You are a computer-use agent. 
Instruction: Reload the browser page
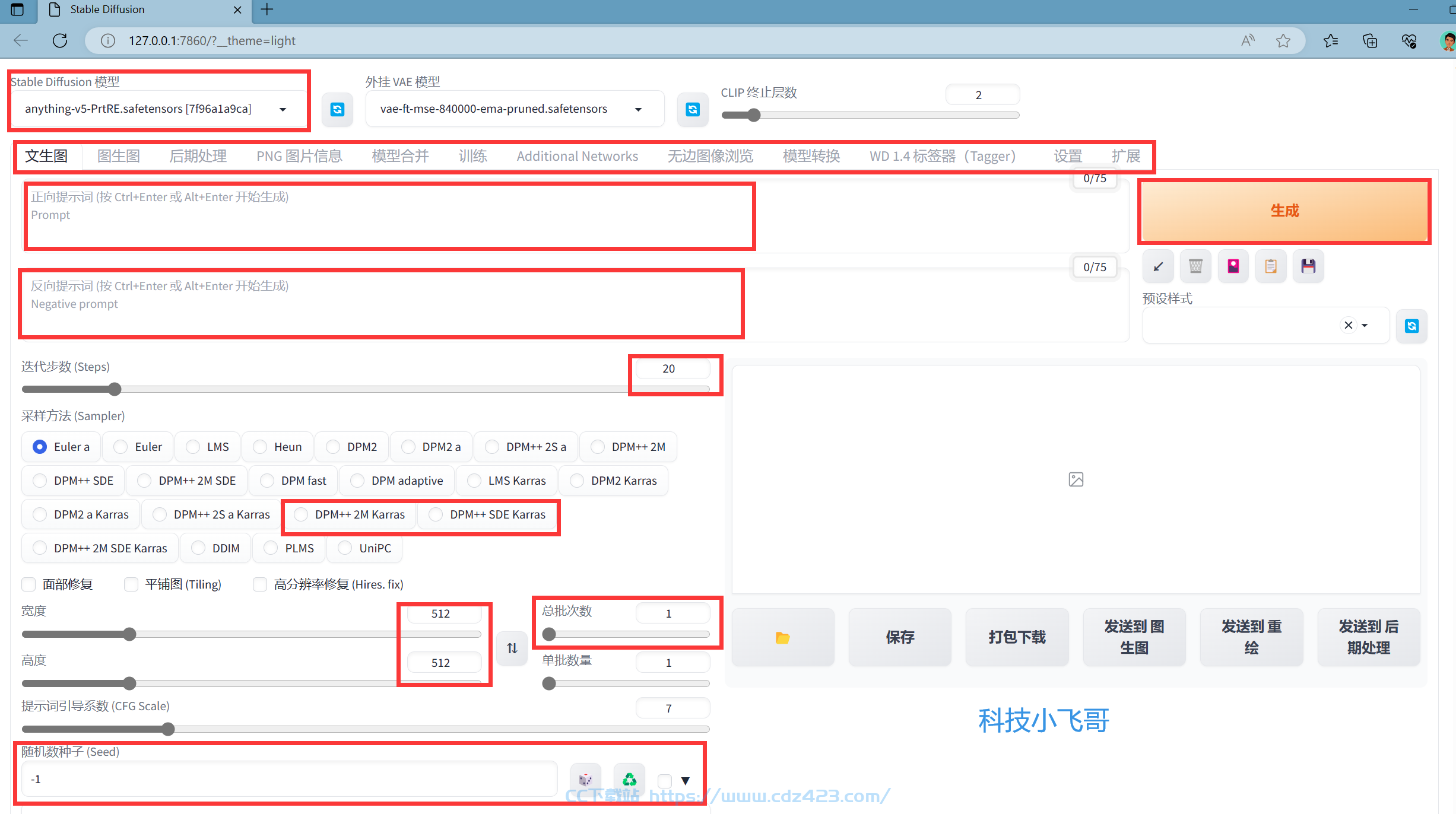[x=60, y=40]
